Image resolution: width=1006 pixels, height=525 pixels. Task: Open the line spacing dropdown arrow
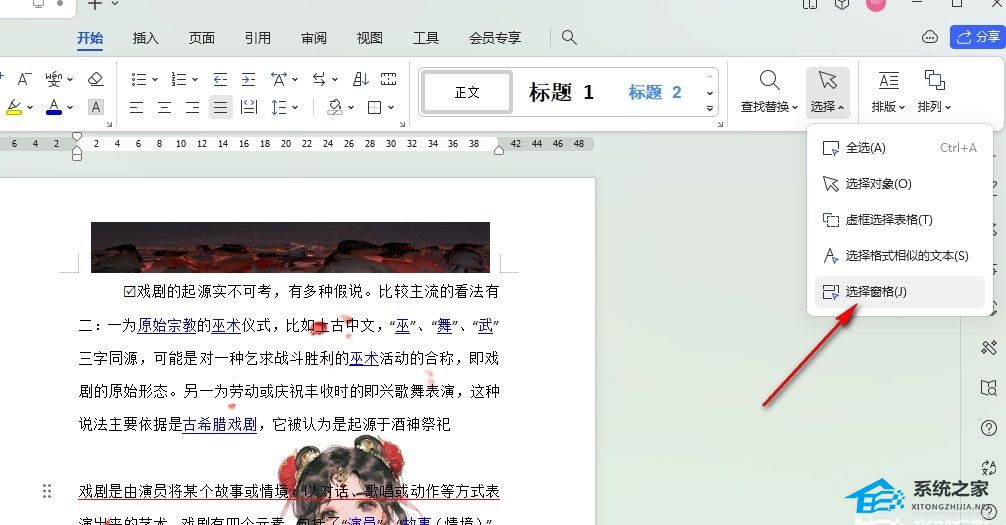tap(295, 108)
